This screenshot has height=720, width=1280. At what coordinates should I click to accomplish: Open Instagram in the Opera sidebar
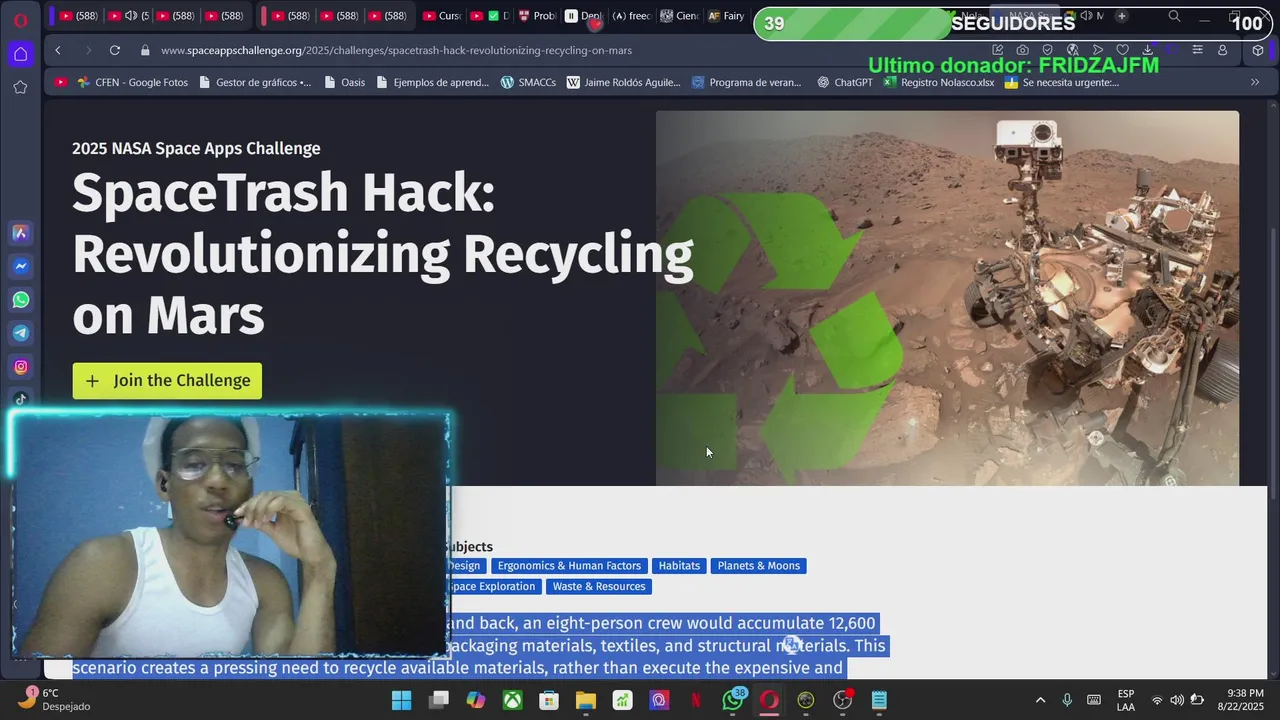tap(20, 367)
